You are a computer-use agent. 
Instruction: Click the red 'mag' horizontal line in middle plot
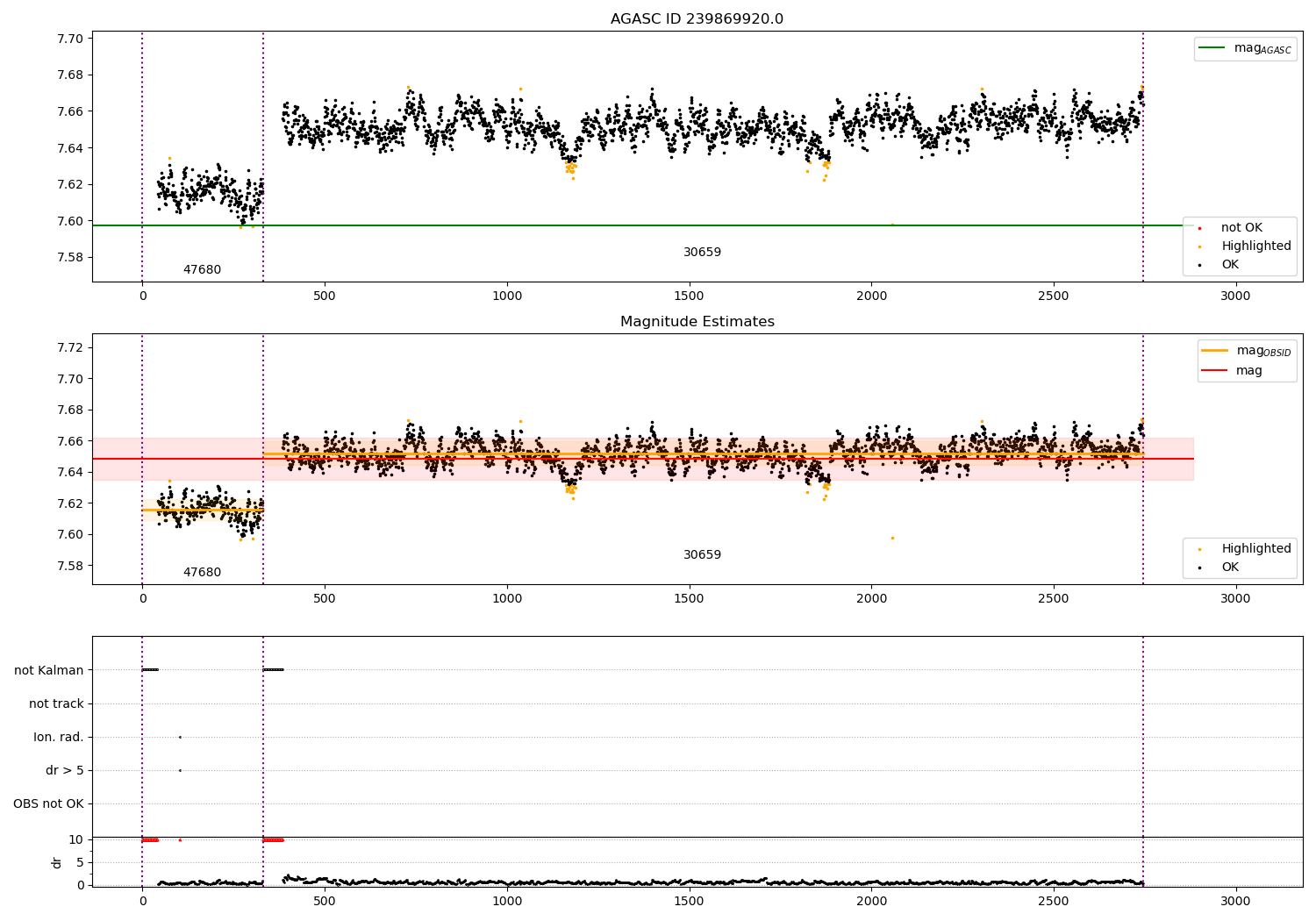pyautogui.click(x=642, y=459)
